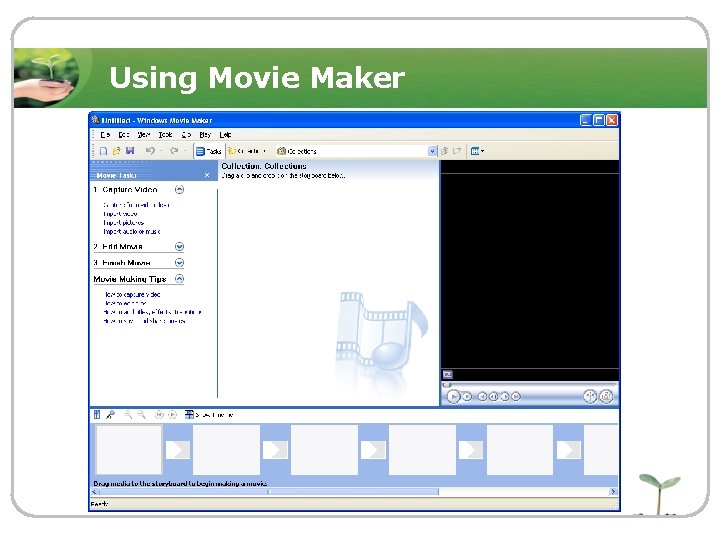
Task: Click the New Project toolbar icon
Action: 103,151
